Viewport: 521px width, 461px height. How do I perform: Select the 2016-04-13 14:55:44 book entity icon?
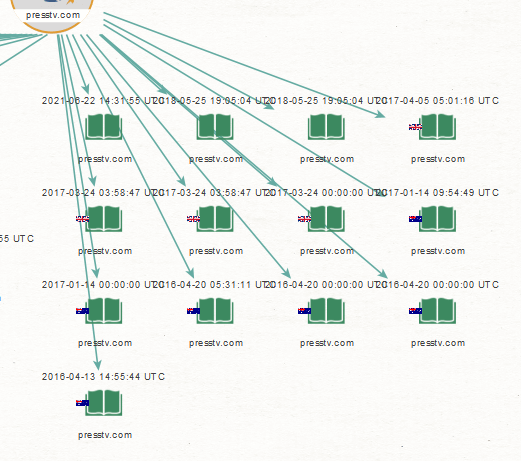point(104,403)
